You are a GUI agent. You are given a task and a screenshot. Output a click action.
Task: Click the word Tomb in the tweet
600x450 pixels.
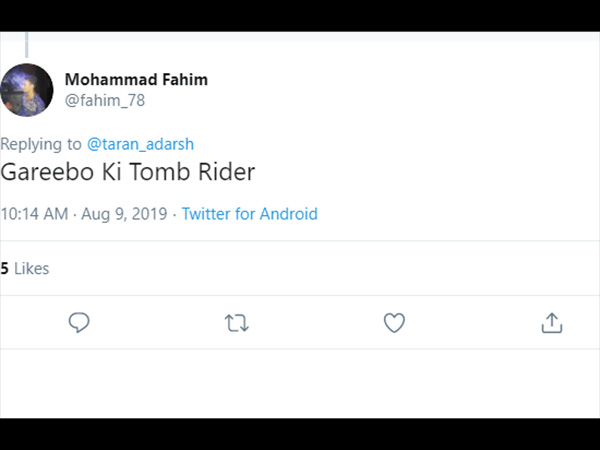[x=160, y=172]
